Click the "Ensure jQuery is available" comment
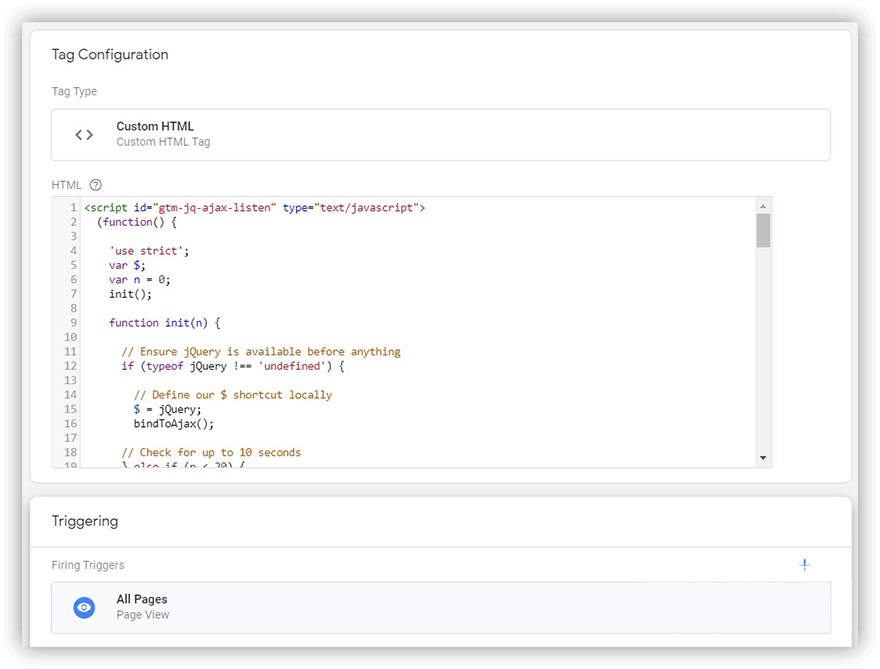Image resolution: width=880 pixels, height=669 pixels. (x=260, y=352)
